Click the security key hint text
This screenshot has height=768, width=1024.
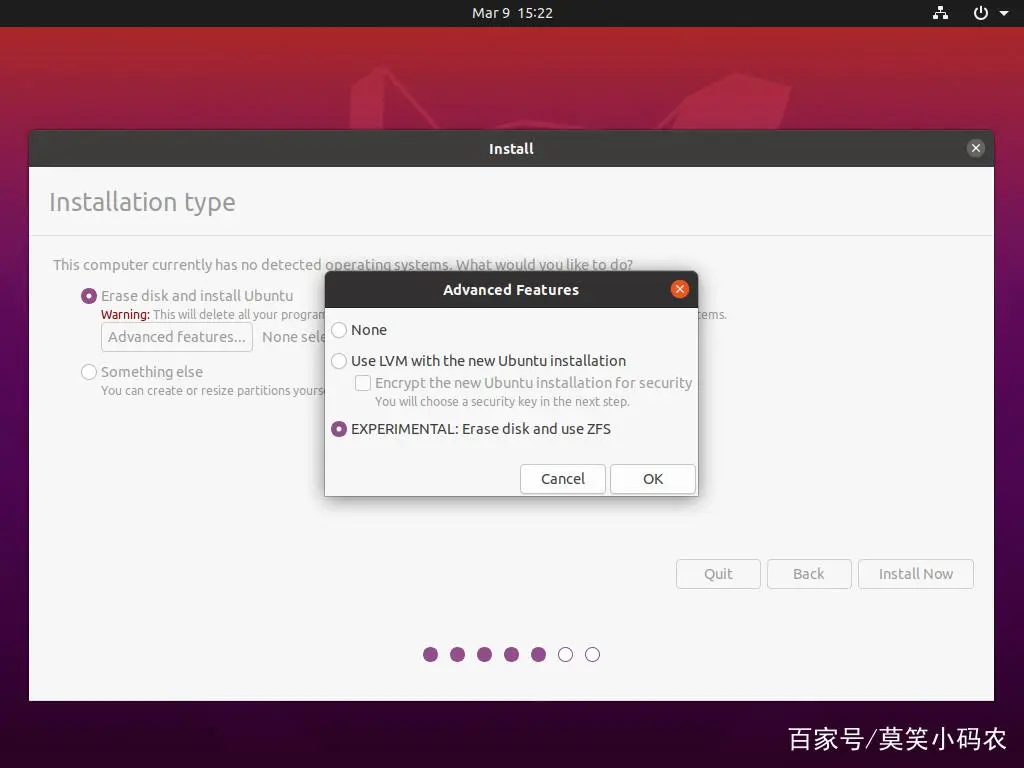[502, 402]
